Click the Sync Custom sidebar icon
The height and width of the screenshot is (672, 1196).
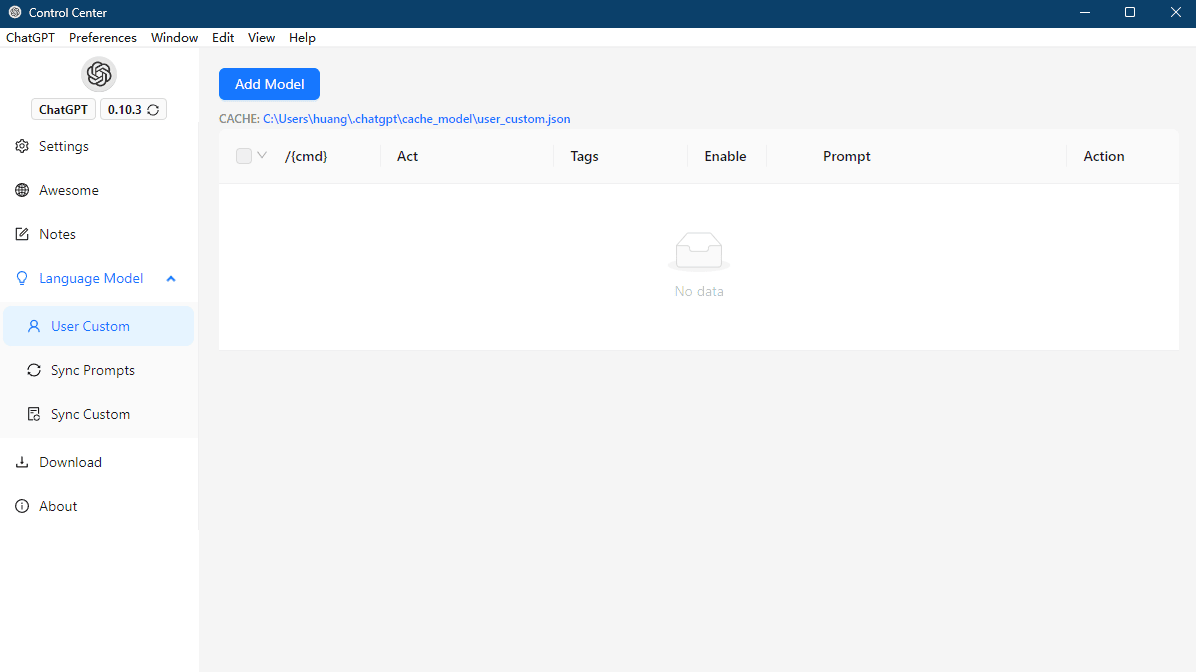click(33, 414)
